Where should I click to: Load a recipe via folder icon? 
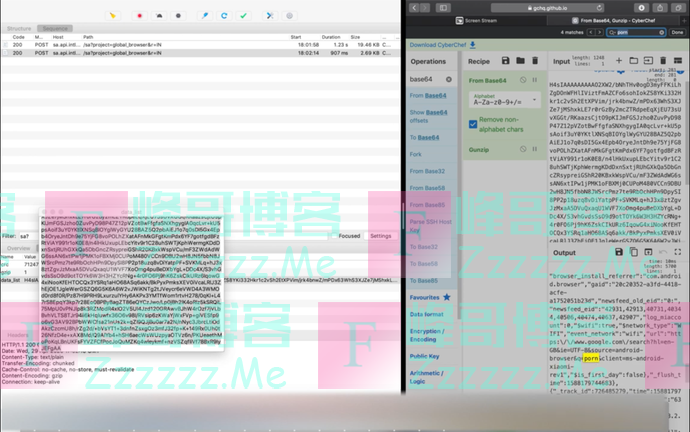tap(520, 61)
